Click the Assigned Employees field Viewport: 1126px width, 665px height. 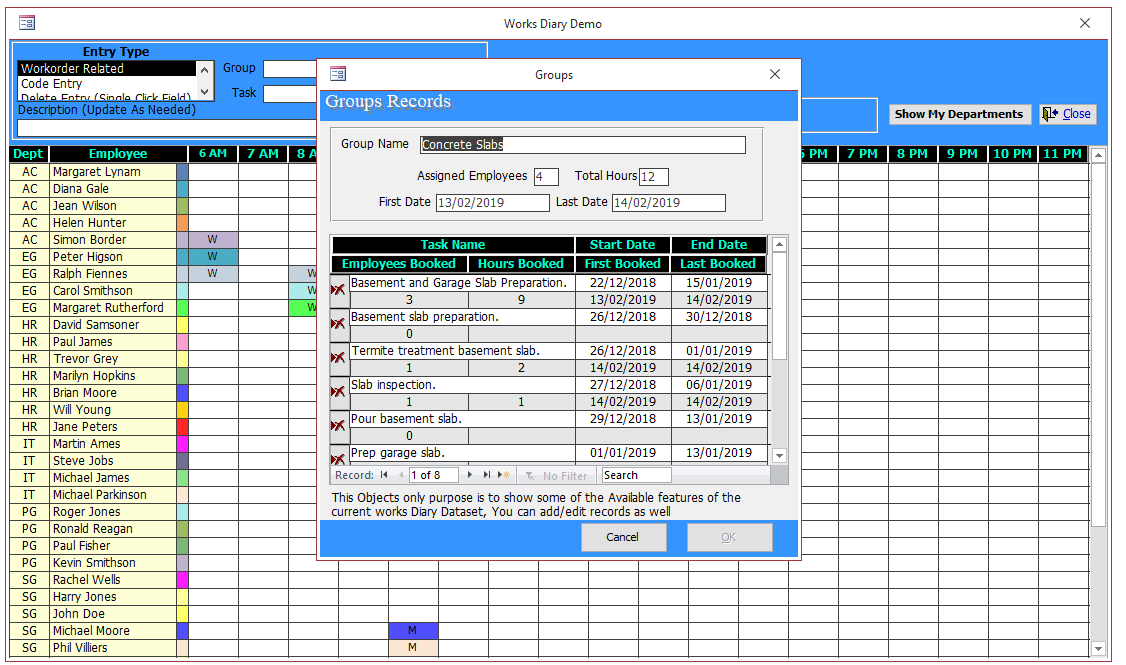click(546, 177)
